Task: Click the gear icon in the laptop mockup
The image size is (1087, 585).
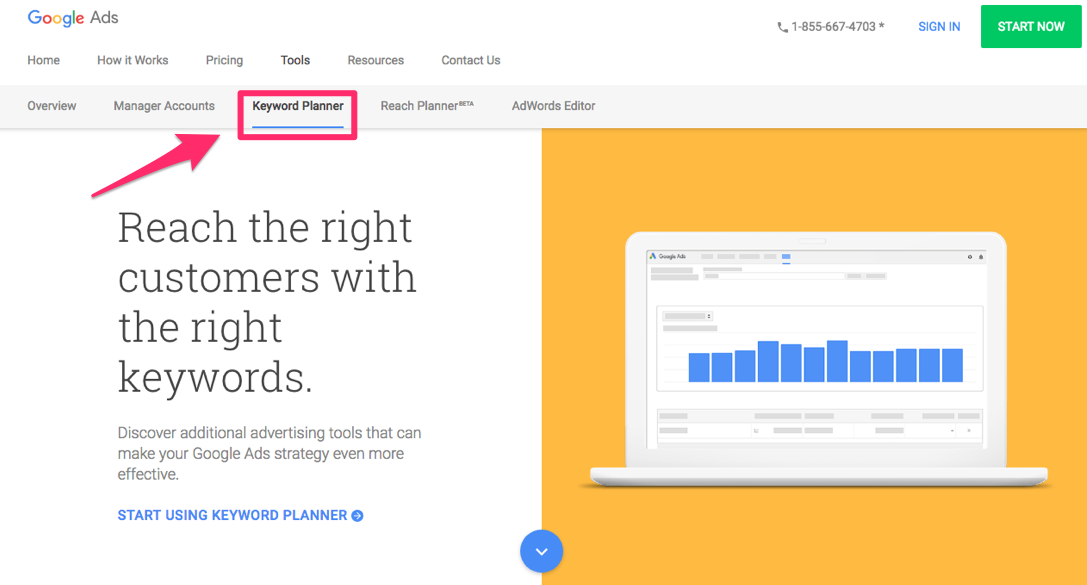Action: pos(969,256)
